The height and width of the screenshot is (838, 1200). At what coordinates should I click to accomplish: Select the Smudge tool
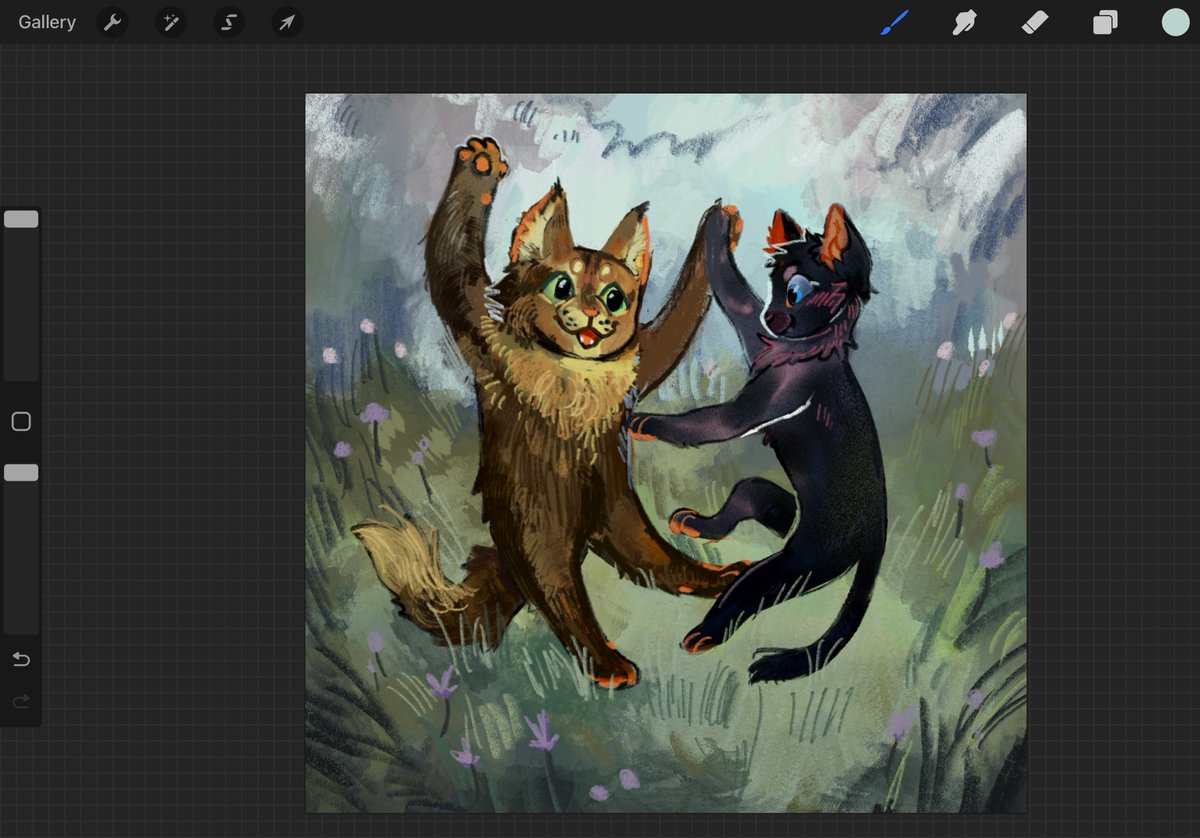[965, 22]
